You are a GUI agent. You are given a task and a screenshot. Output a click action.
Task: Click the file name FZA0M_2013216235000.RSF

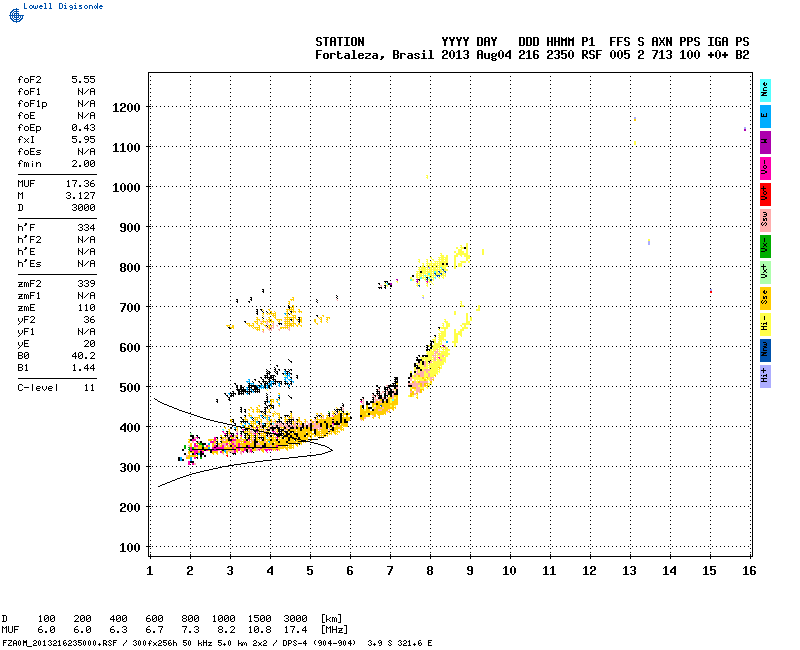click(x=60, y=643)
